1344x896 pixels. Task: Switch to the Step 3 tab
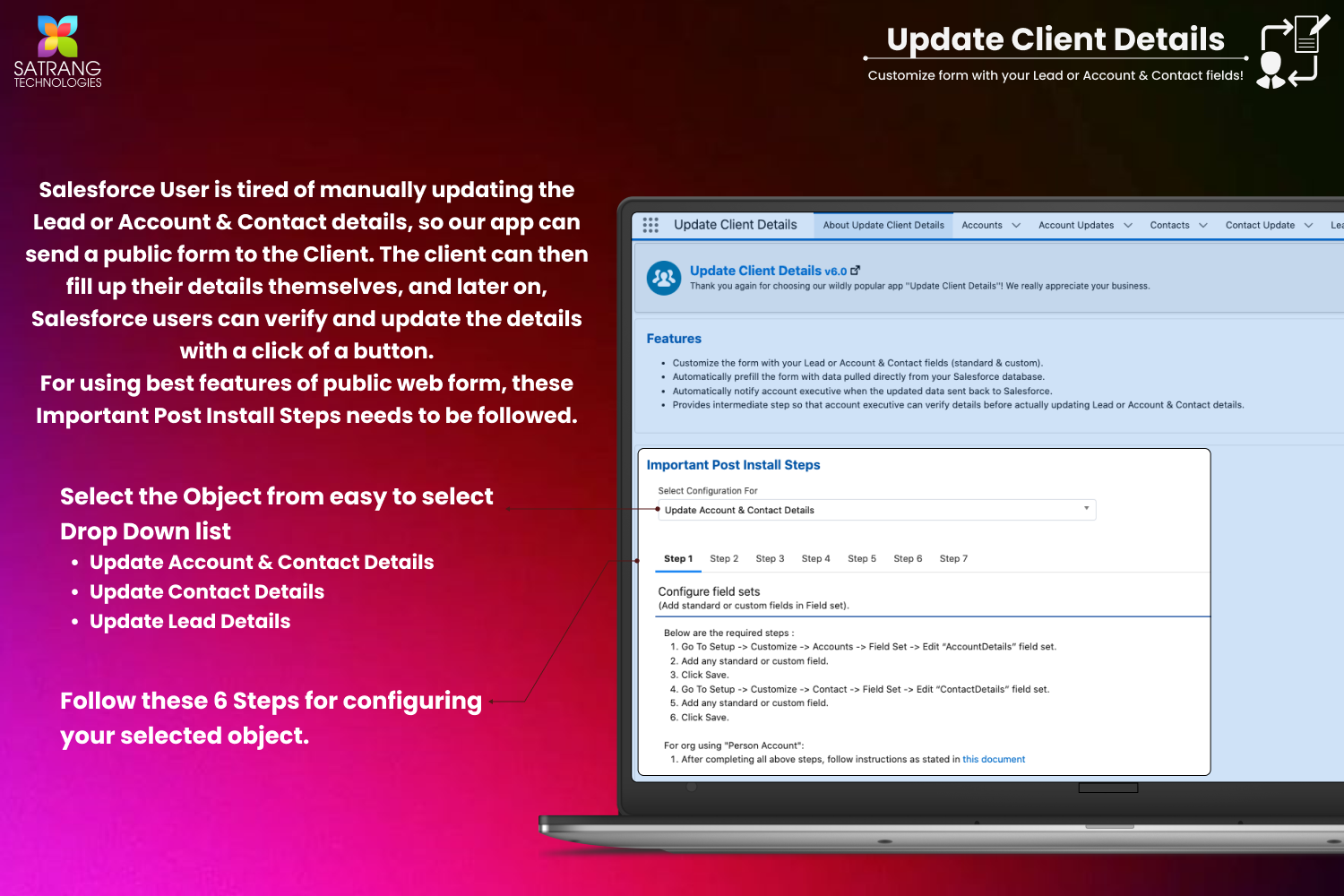coord(770,558)
